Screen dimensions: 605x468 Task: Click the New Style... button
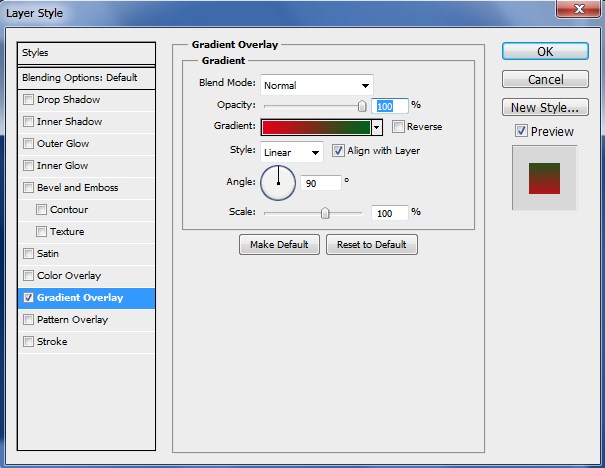click(545, 107)
